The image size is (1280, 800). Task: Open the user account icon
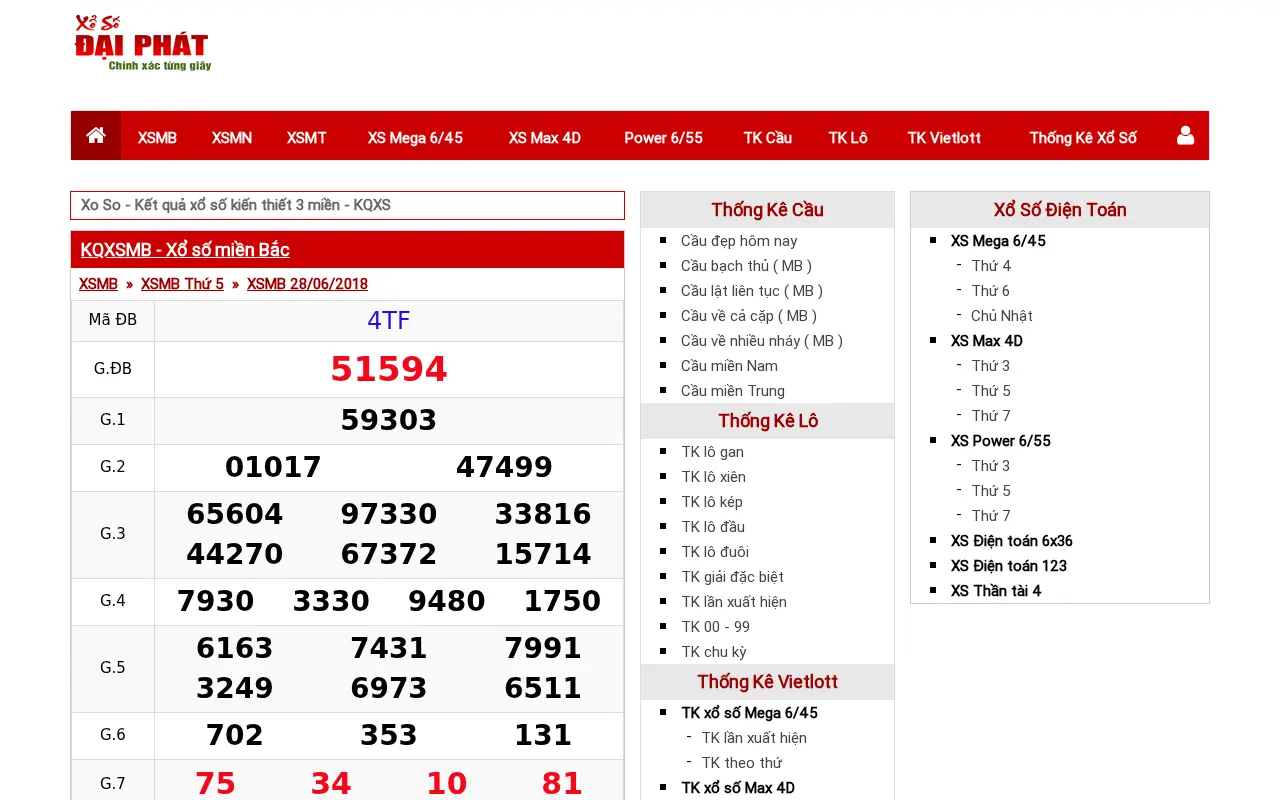(1185, 136)
